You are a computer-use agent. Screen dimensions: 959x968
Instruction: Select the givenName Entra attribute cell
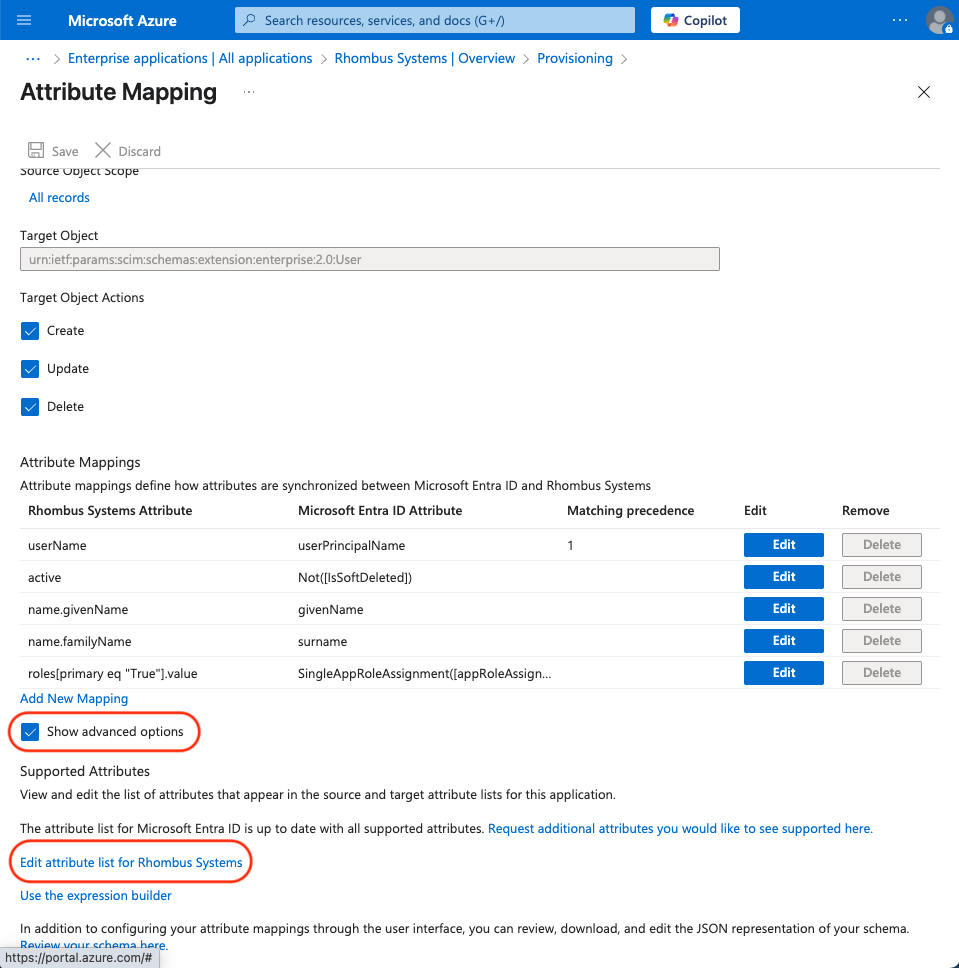click(x=330, y=610)
